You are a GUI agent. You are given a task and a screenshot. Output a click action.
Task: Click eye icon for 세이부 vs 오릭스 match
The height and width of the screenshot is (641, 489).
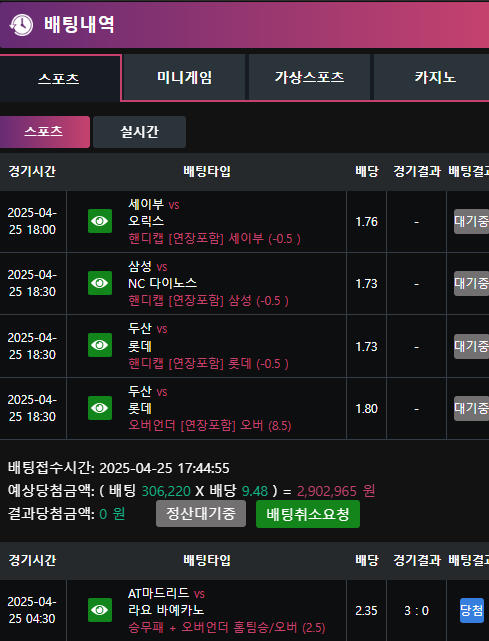click(x=100, y=221)
